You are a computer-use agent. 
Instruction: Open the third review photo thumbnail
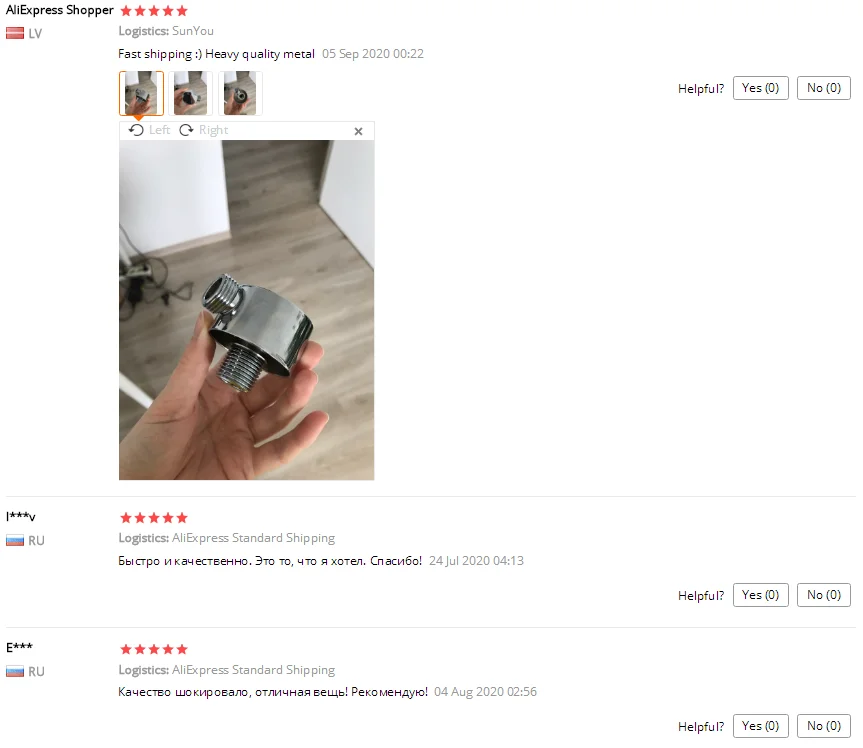[x=240, y=94]
